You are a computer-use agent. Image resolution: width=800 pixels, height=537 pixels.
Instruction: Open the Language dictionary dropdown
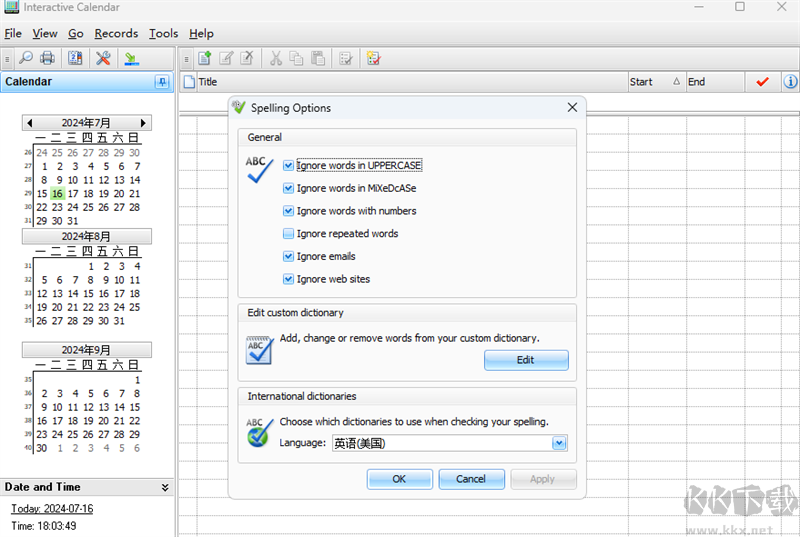[x=559, y=443]
